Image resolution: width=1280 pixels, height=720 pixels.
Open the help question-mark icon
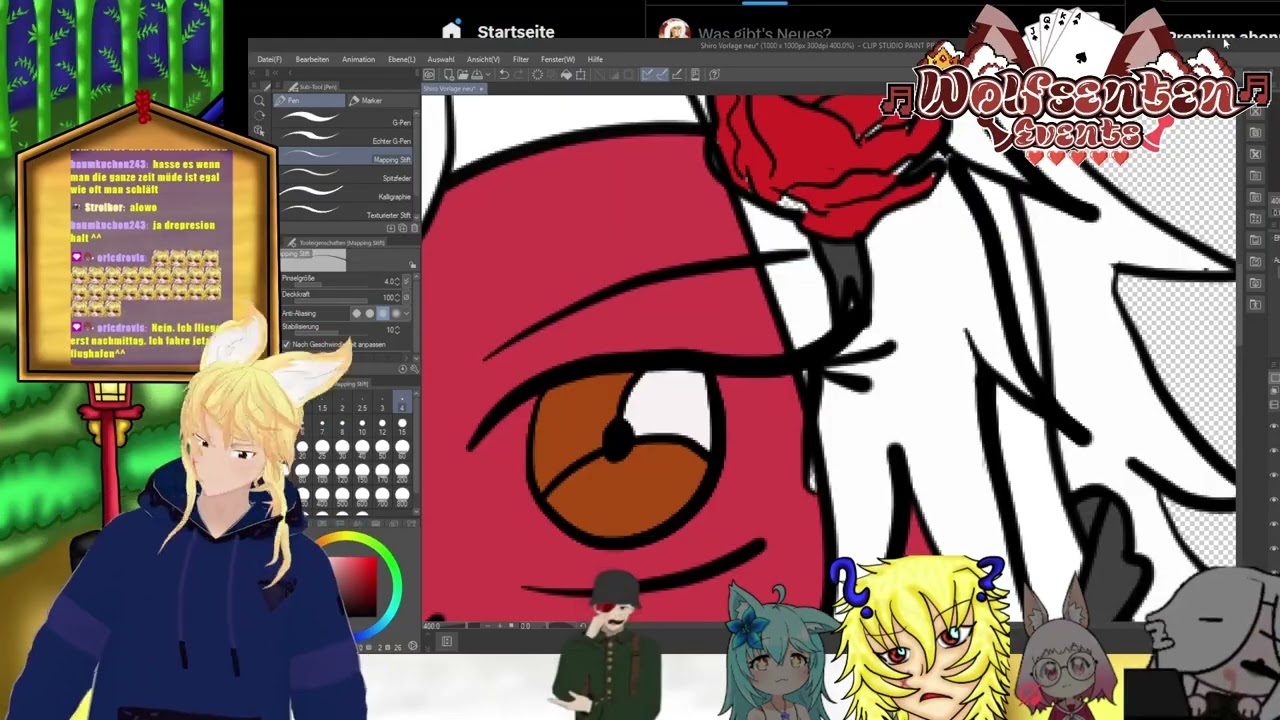[714, 74]
